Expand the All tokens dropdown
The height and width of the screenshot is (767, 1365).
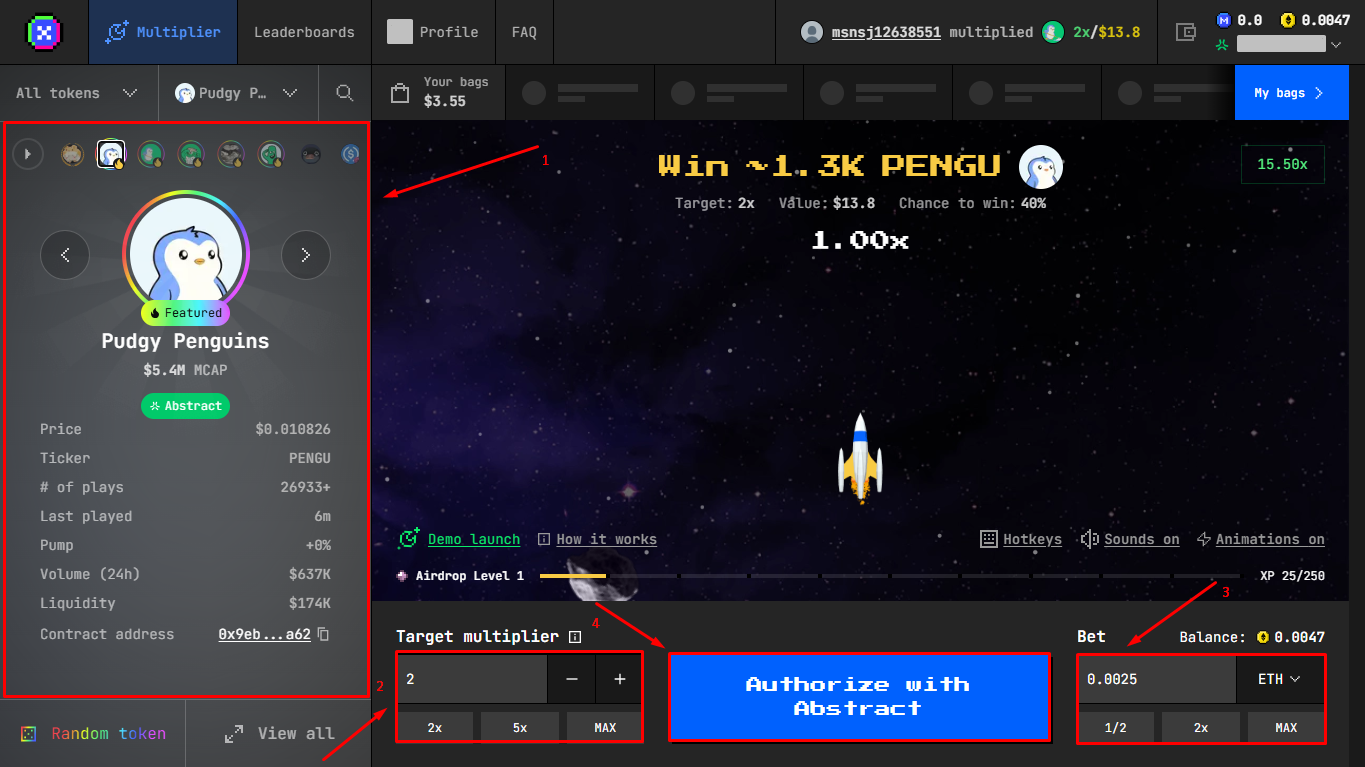pos(77,93)
